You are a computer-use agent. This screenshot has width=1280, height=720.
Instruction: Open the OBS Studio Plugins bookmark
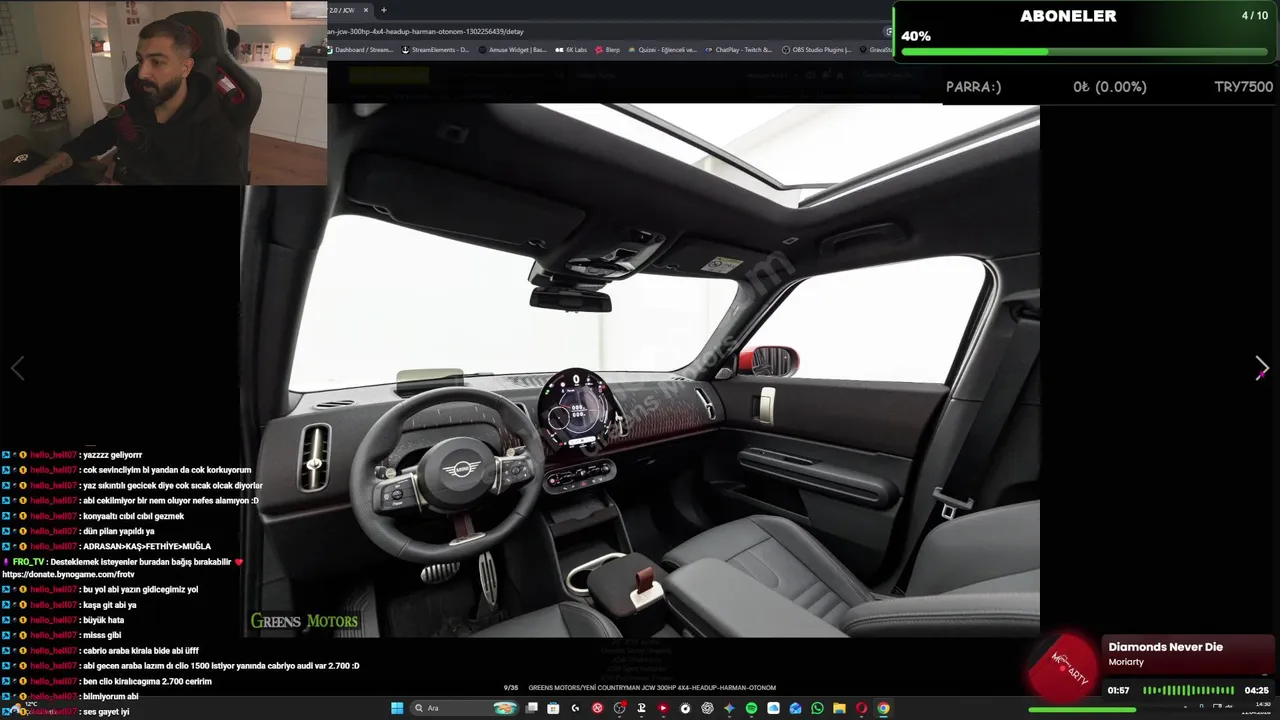click(817, 49)
